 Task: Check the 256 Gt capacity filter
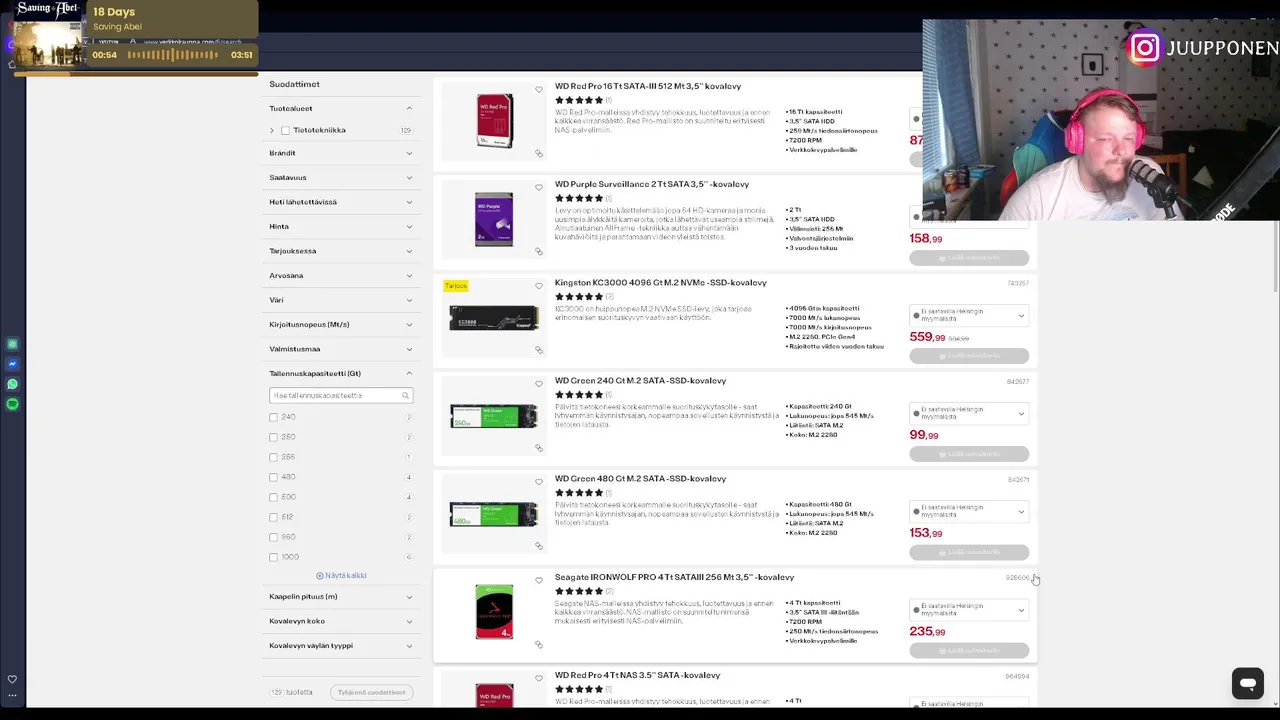(x=273, y=457)
